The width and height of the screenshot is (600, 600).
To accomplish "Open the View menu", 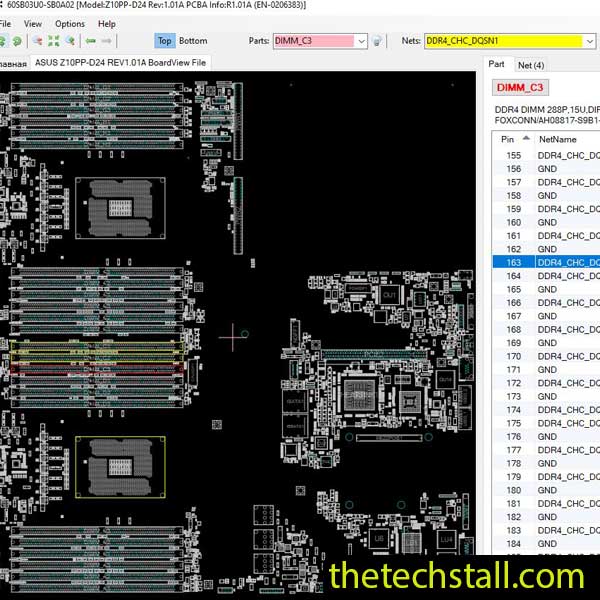I will point(33,24).
